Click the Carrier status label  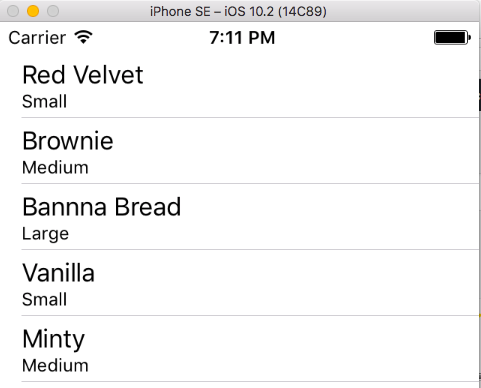point(37,38)
